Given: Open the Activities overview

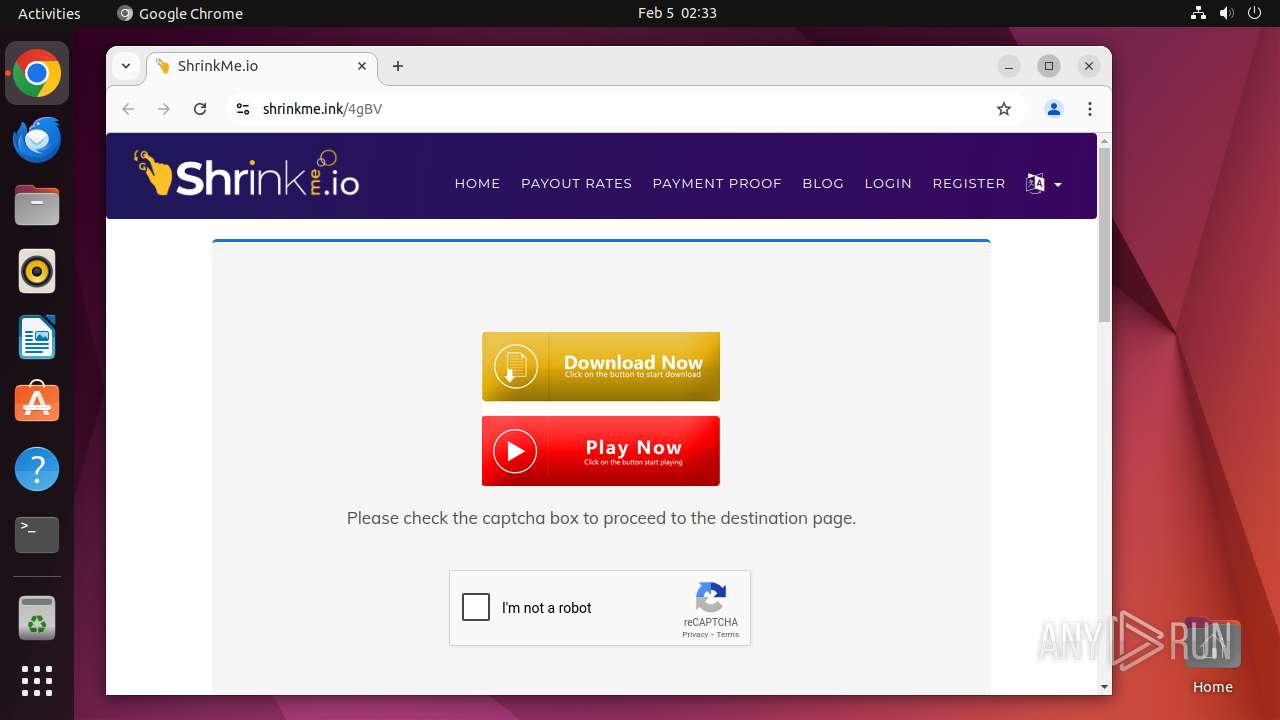Looking at the screenshot, I should coord(49,13).
